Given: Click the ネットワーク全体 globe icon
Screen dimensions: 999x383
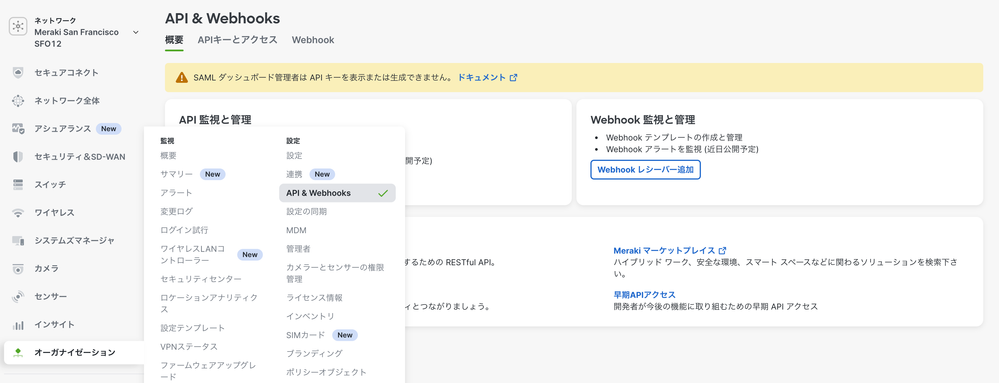Looking at the screenshot, I should (x=18, y=101).
